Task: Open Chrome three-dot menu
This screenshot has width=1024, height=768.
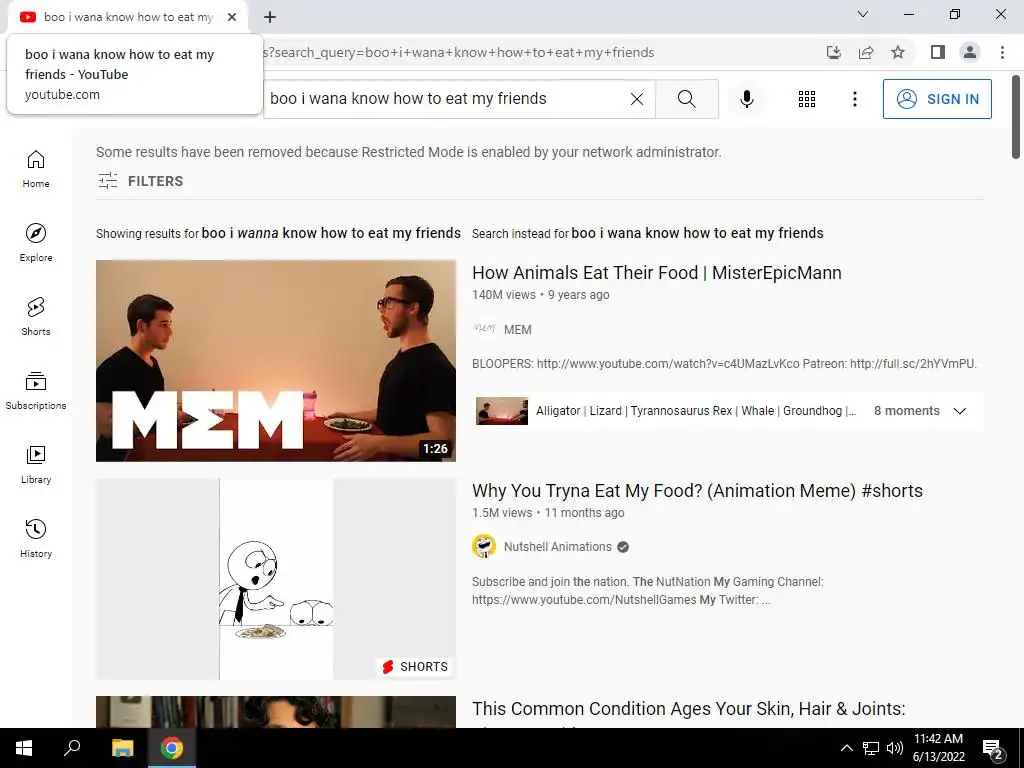Action: [x=1002, y=52]
